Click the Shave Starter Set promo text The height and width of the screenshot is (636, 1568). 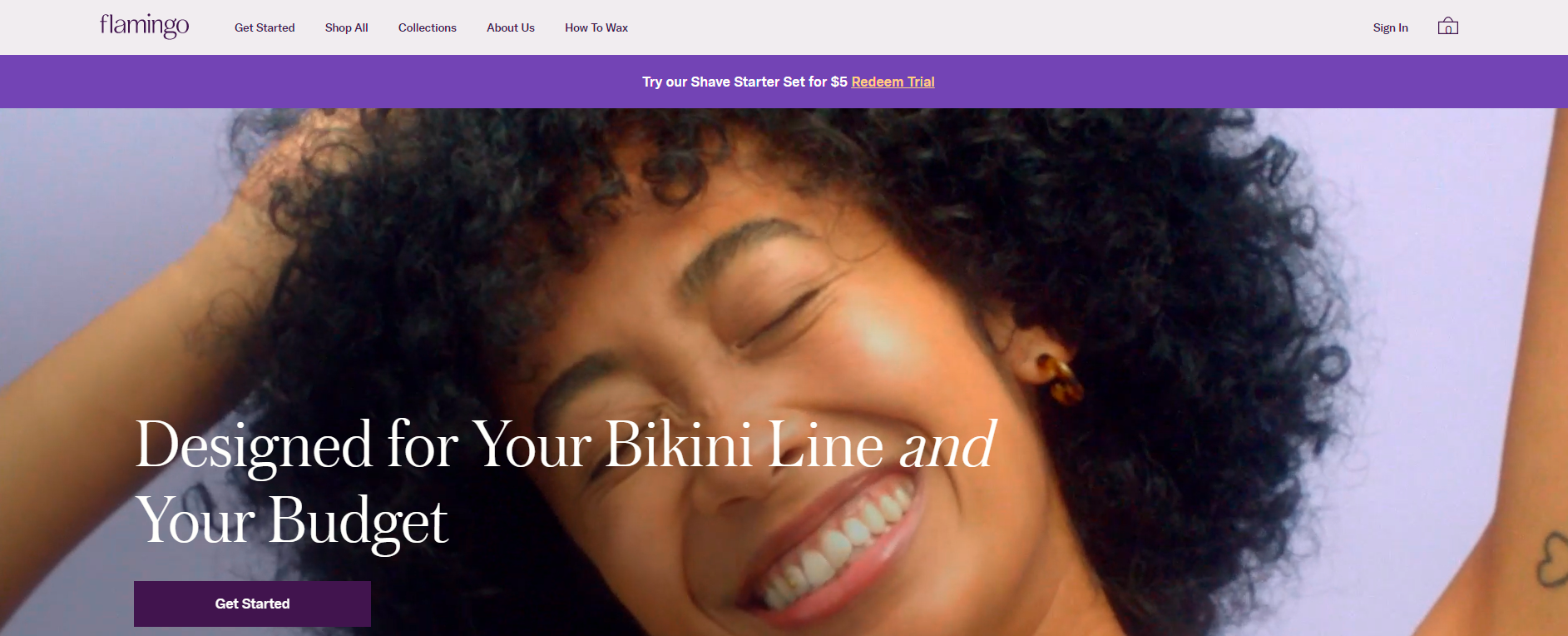pos(744,82)
